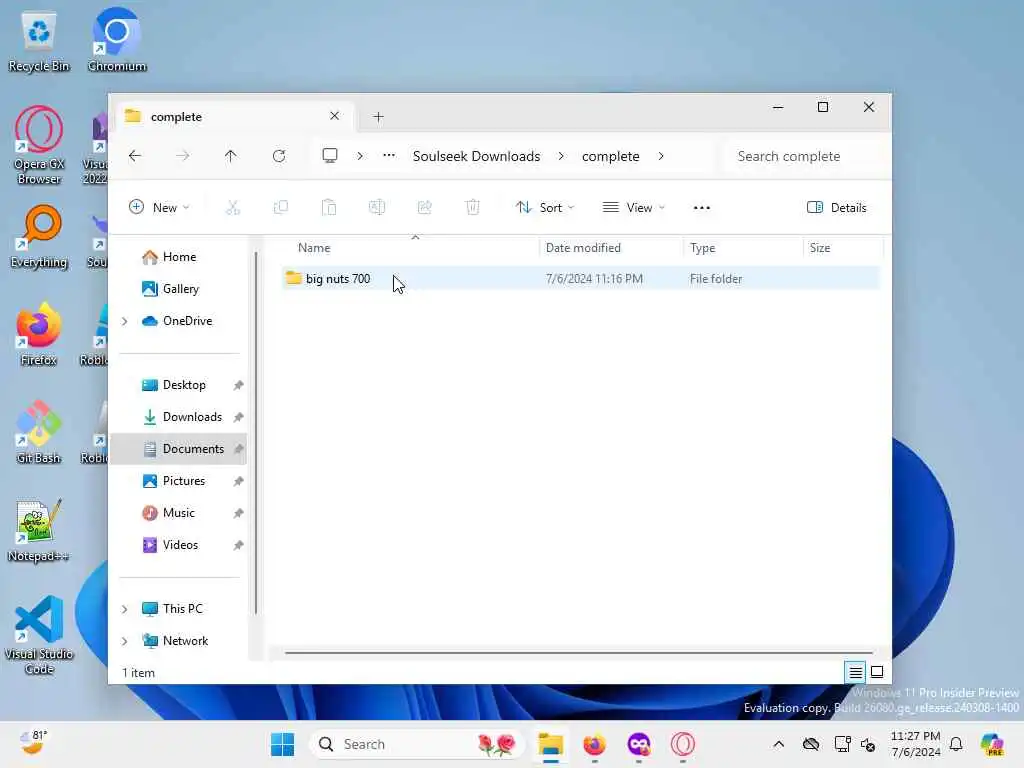Click the forward navigation arrow
Screen dimensions: 1024x768
183,156
